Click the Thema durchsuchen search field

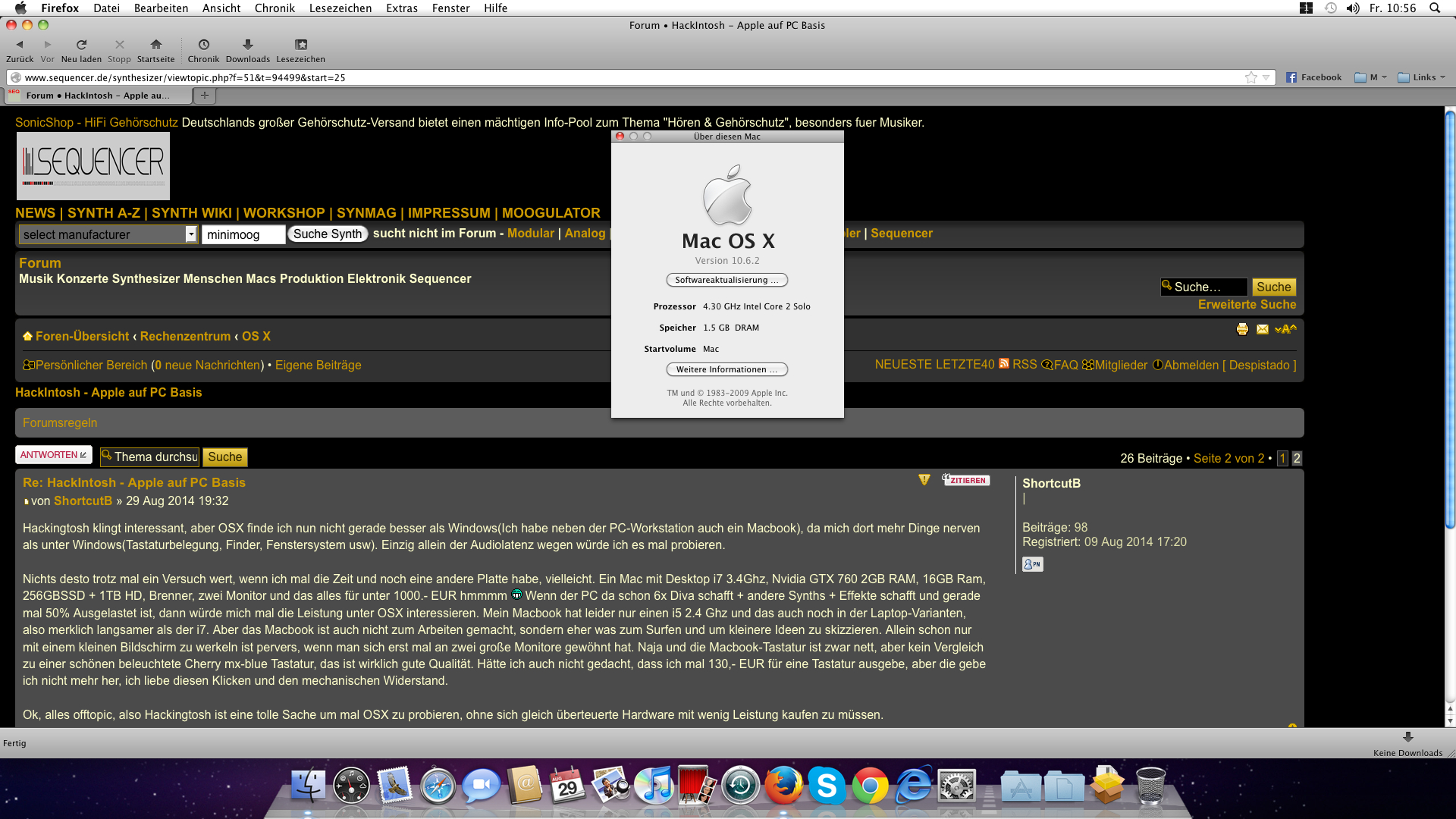click(x=149, y=457)
